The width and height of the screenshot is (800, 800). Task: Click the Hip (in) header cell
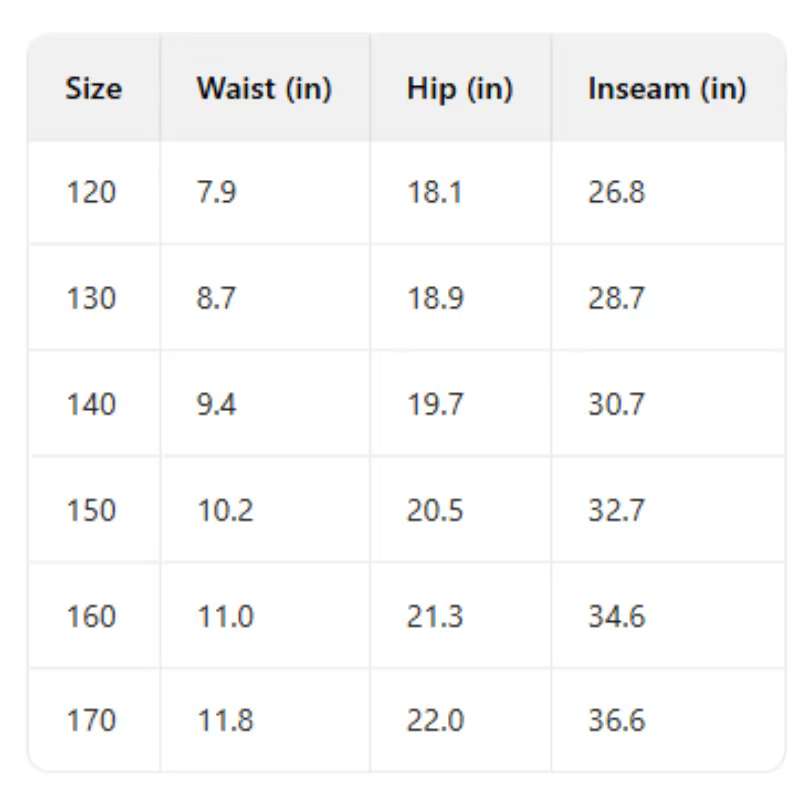tap(460, 89)
